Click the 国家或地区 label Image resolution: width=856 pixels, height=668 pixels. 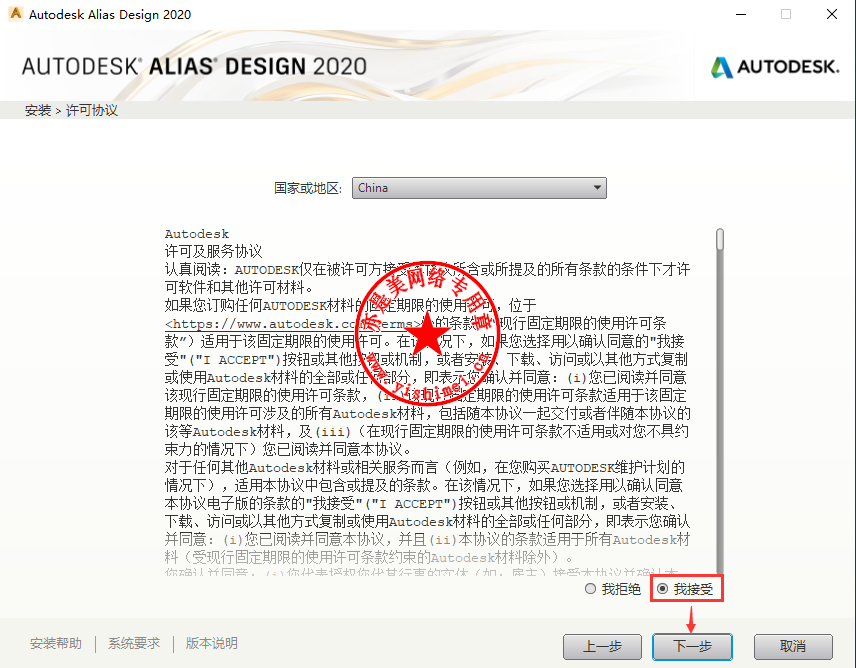(x=307, y=188)
